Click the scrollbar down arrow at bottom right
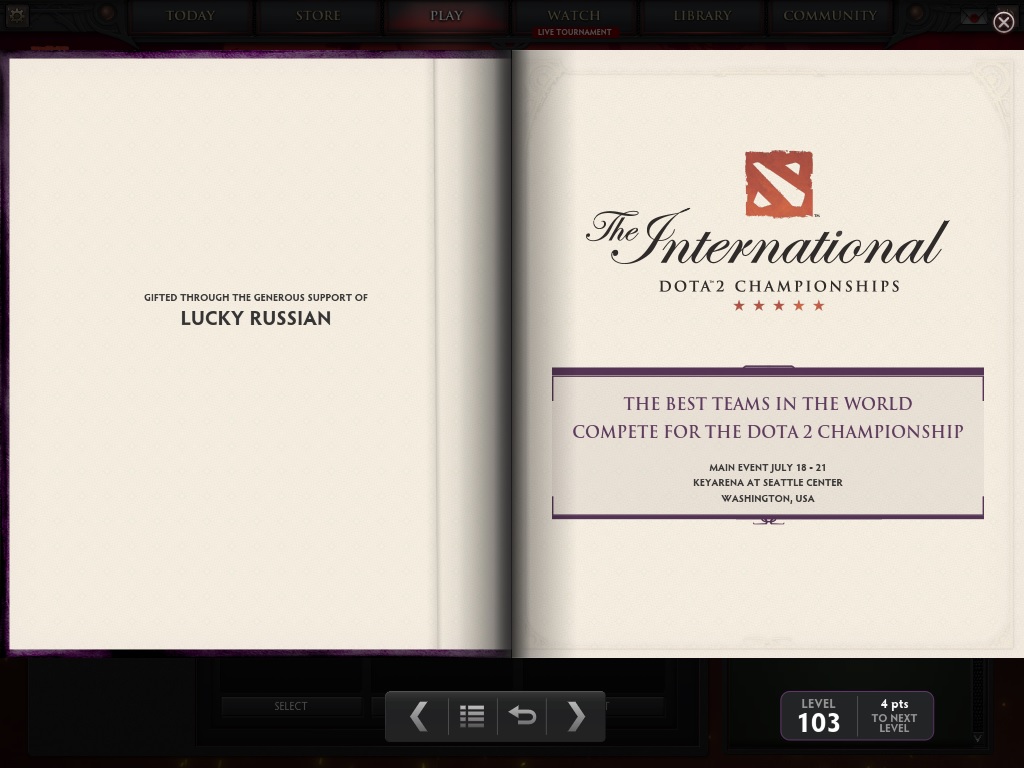This screenshot has width=1024, height=768. (x=978, y=738)
